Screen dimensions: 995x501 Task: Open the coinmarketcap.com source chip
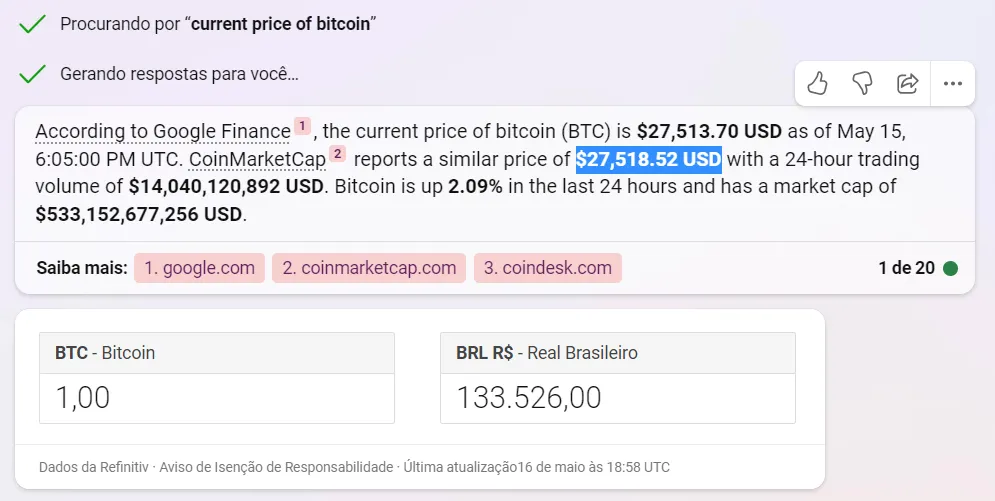pos(369,268)
